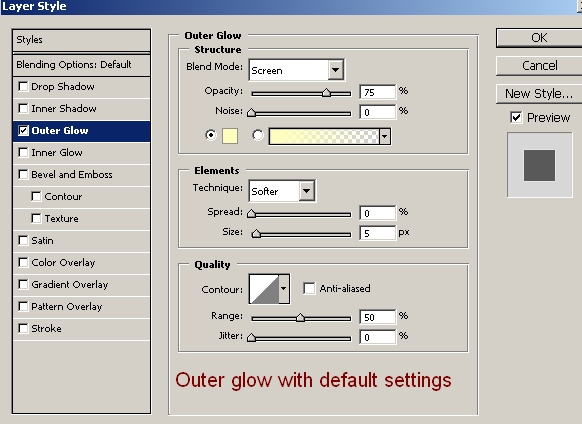Enable the Drop Shadow checkbox
This screenshot has height=424, width=582.
(x=23, y=87)
